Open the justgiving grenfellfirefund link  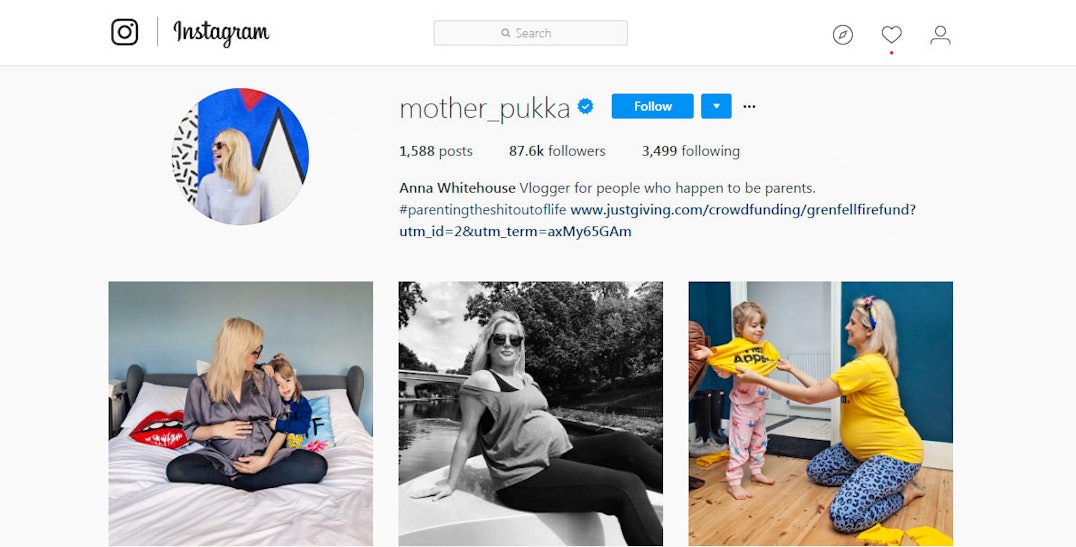657,220
